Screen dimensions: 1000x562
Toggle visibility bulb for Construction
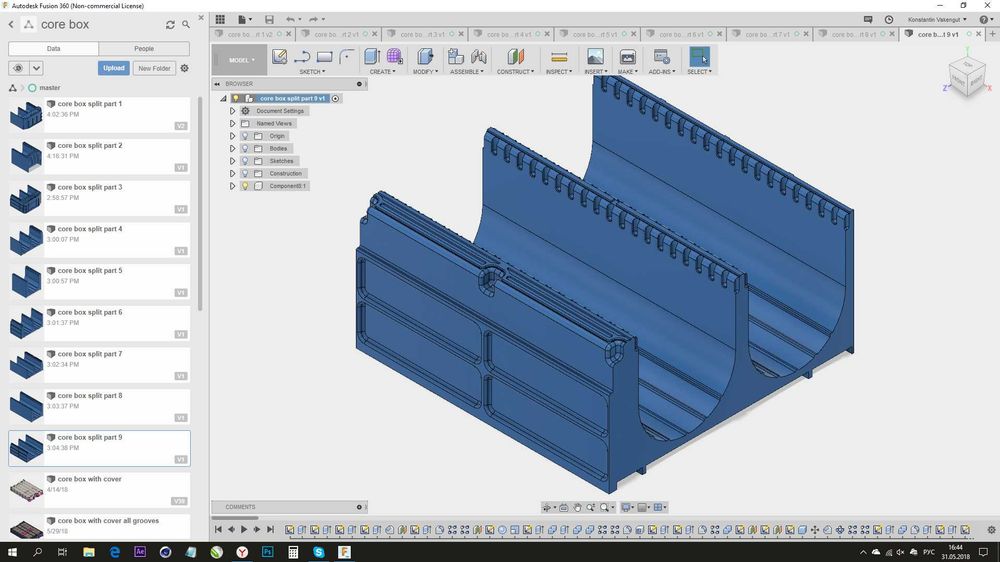(x=245, y=174)
